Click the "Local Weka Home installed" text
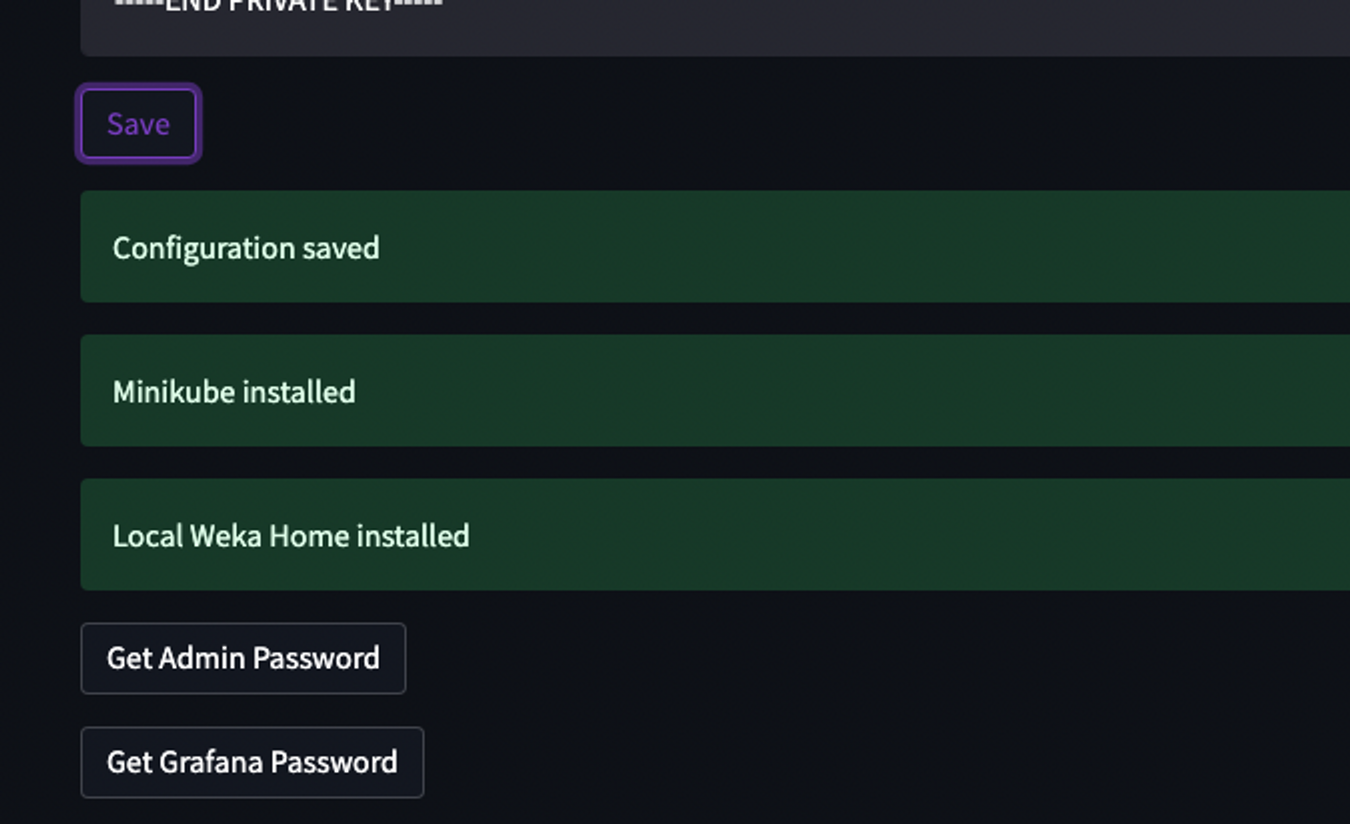This screenshot has width=1350, height=824. click(291, 536)
